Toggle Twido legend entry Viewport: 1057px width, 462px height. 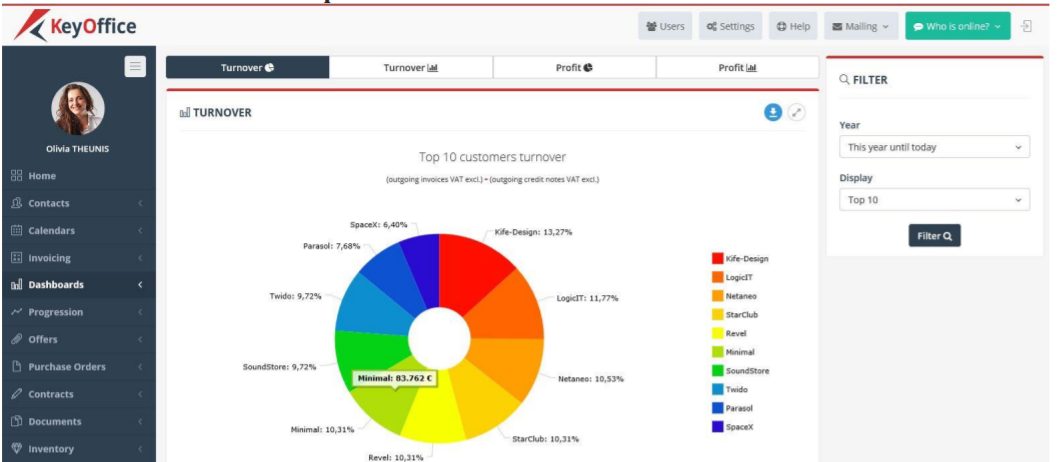(x=729, y=389)
